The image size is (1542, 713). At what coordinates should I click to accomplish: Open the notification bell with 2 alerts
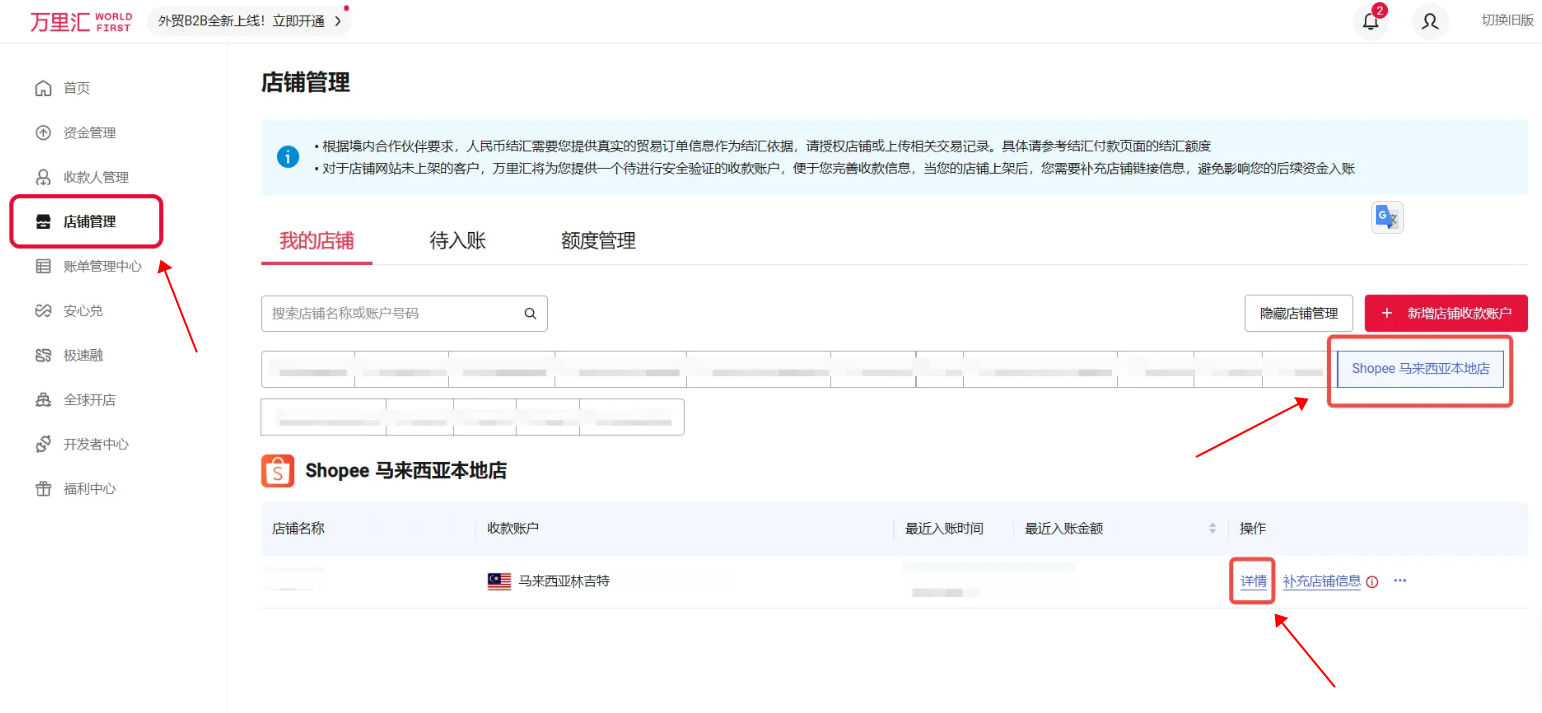(1370, 21)
